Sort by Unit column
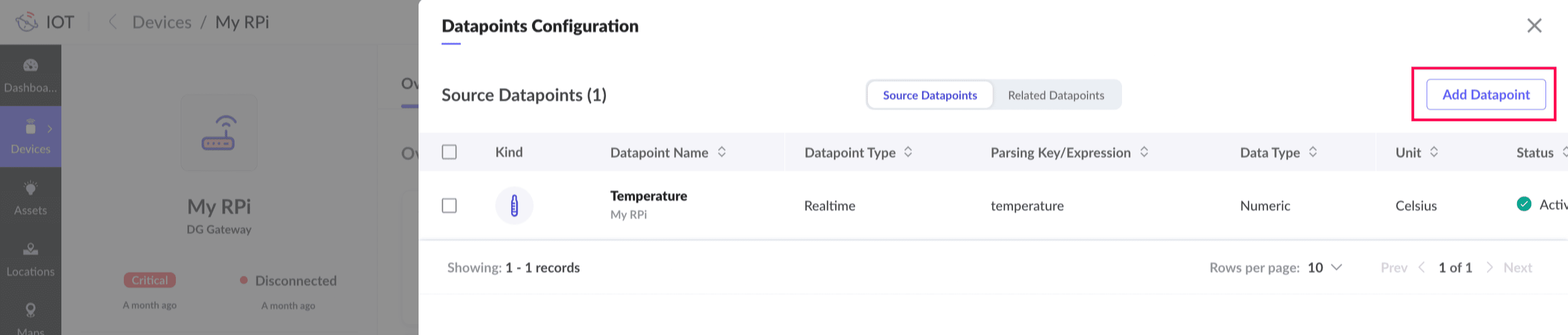The image size is (1568, 335). click(x=1434, y=152)
